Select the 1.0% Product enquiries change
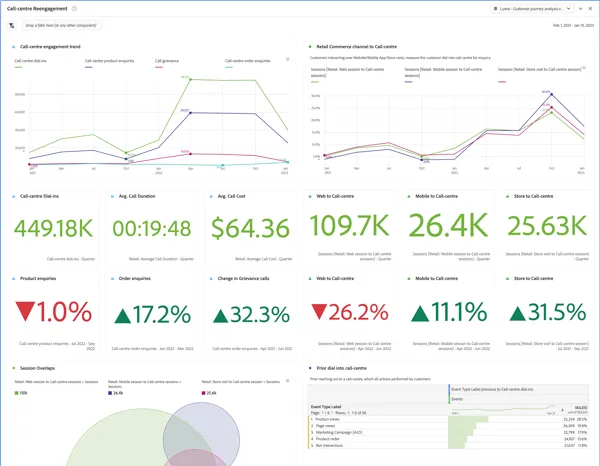Viewport: 600px width, 466px height. coord(54,312)
